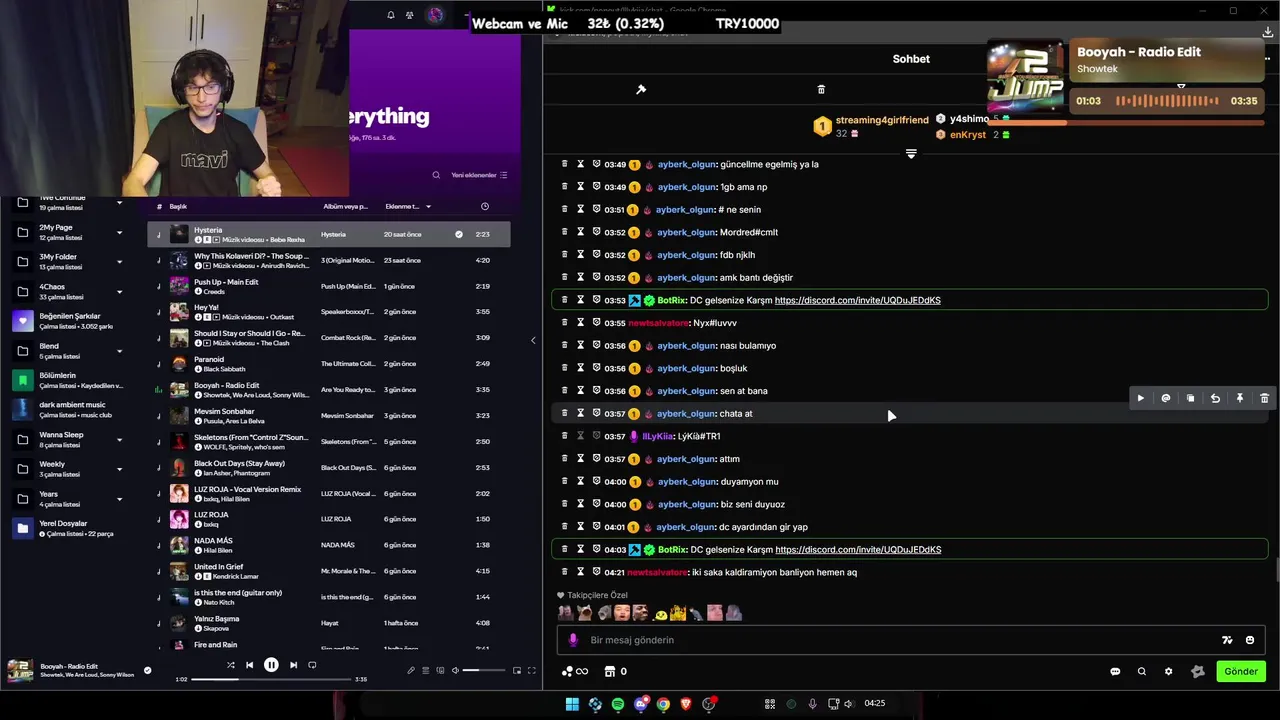Open Spotify profile avatar at top
Image resolution: width=1280 pixels, height=720 pixels.
point(435,15)
